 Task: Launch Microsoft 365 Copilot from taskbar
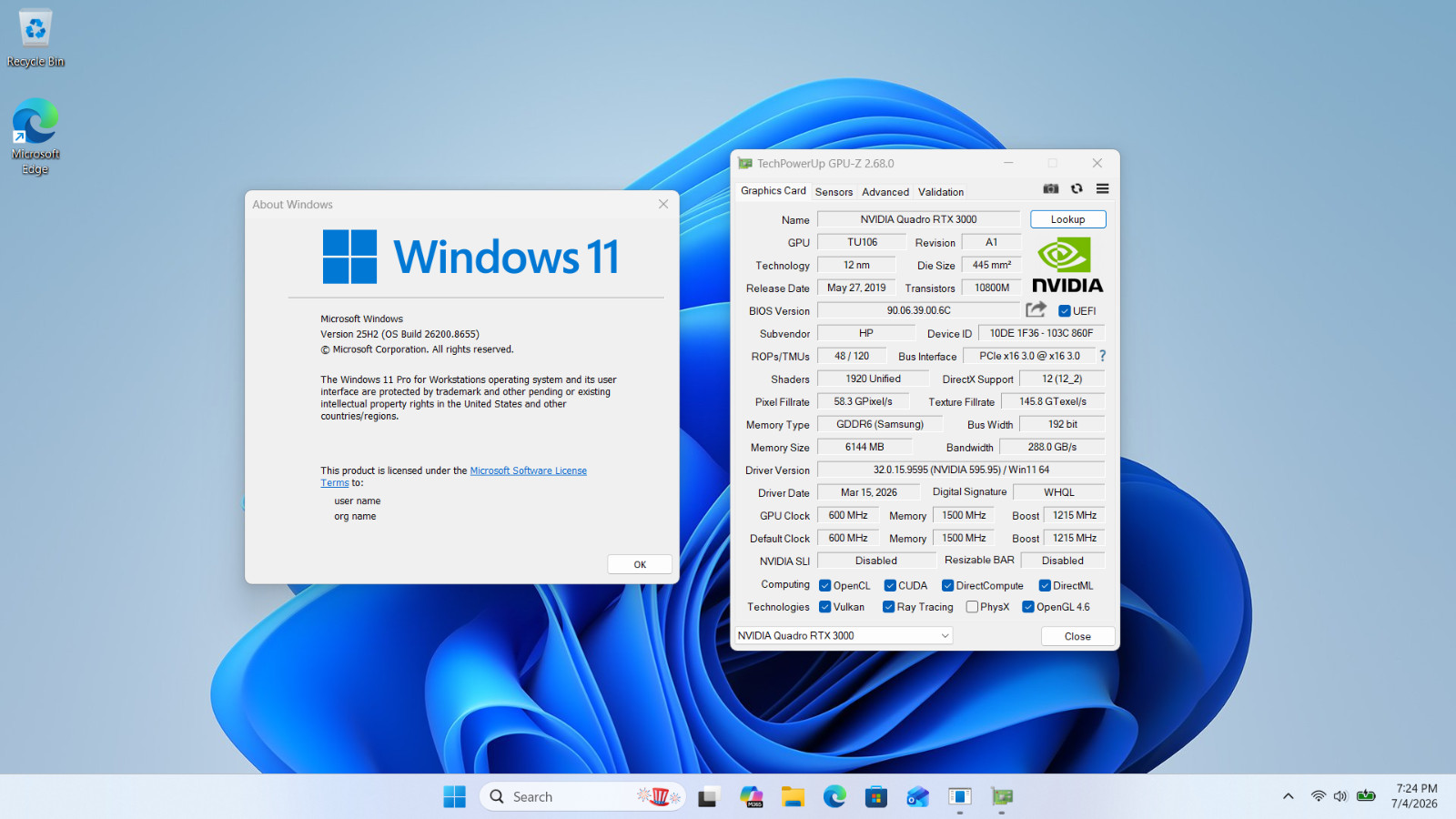[751, 797]
